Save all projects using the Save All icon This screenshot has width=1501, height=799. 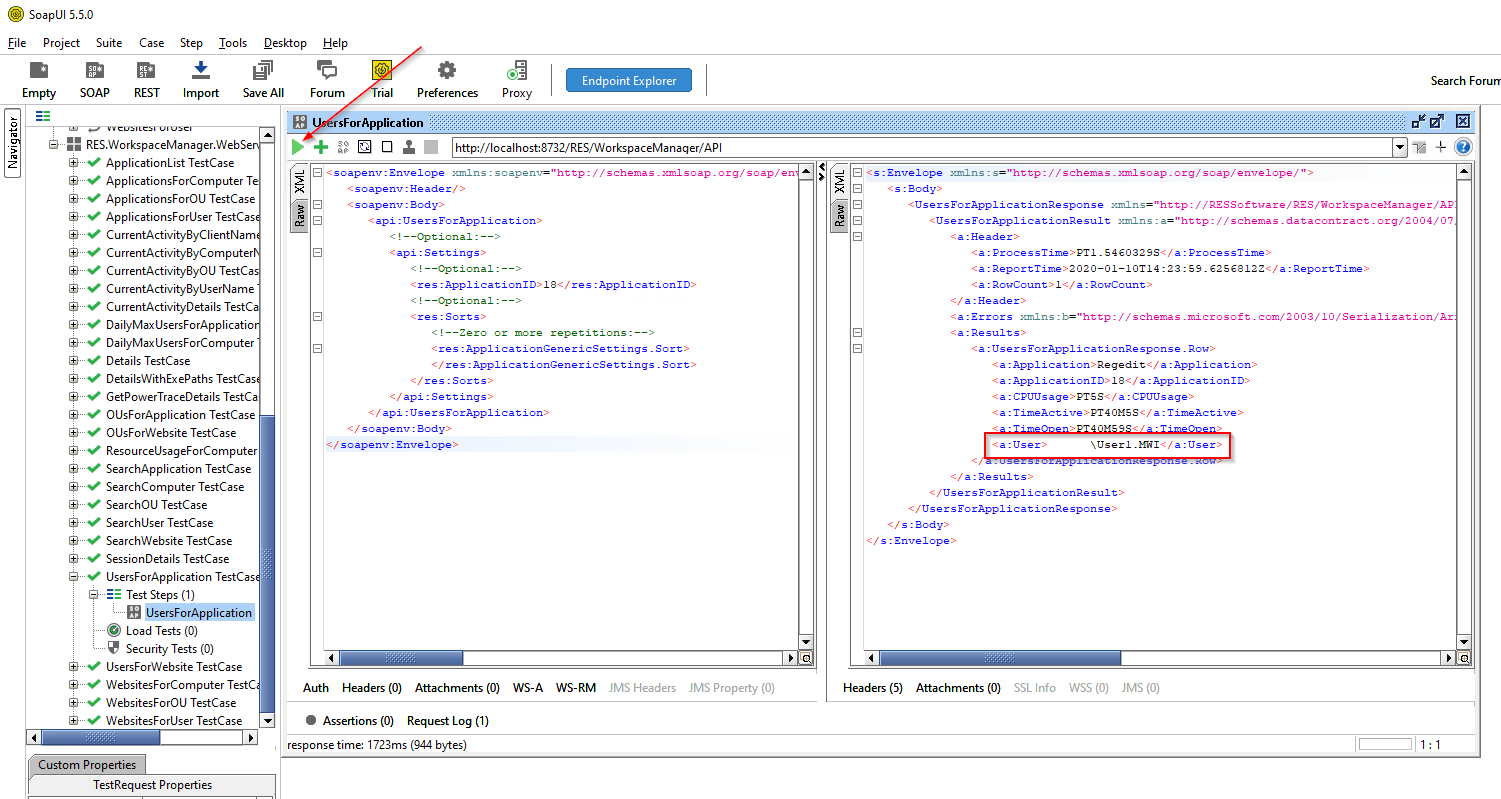pyautogui.click(x=262, y=78)
